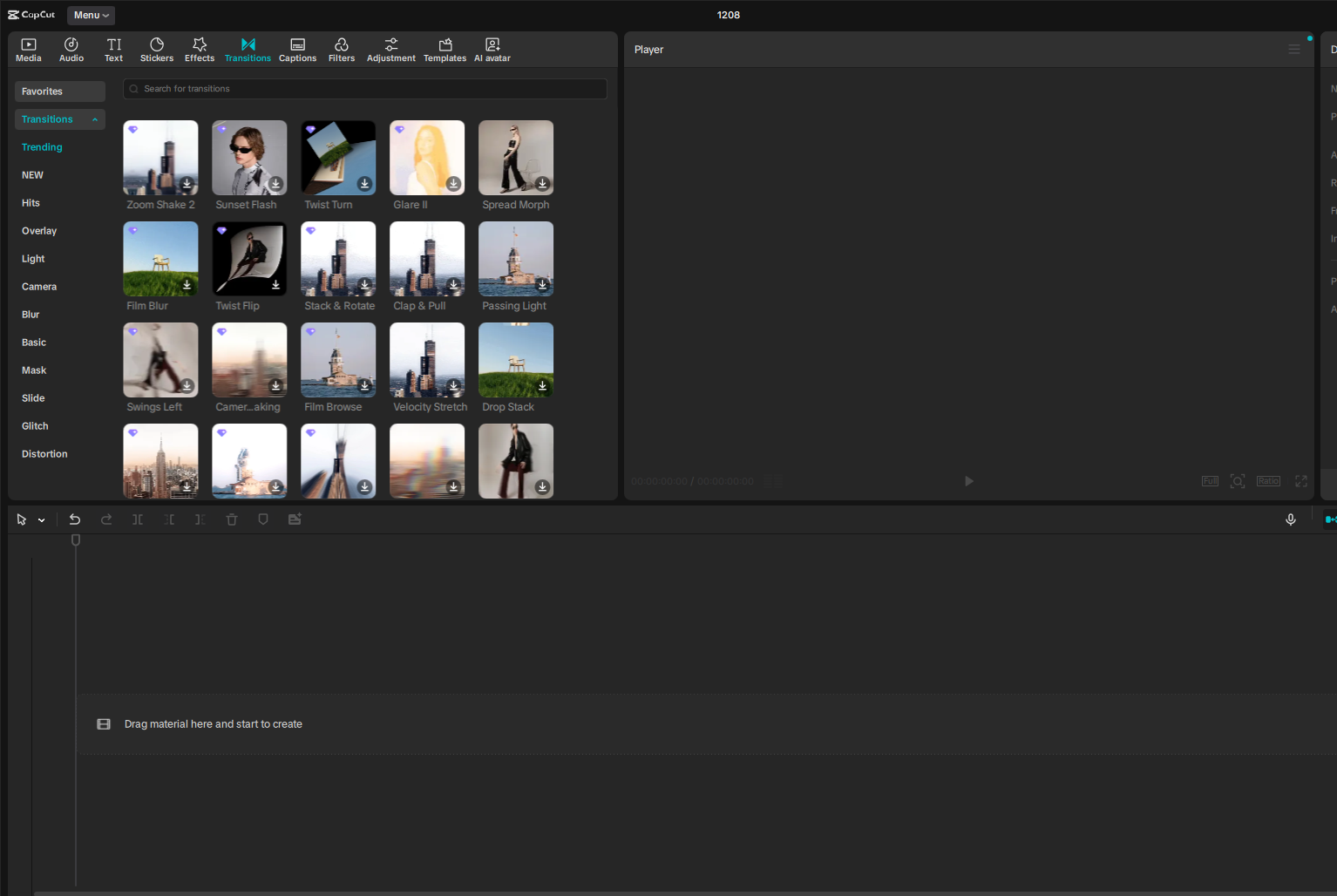This screenshot has height=896, width=1337.
Task: Click the Split clip icon in timeline toolbar
Action: 137,519
